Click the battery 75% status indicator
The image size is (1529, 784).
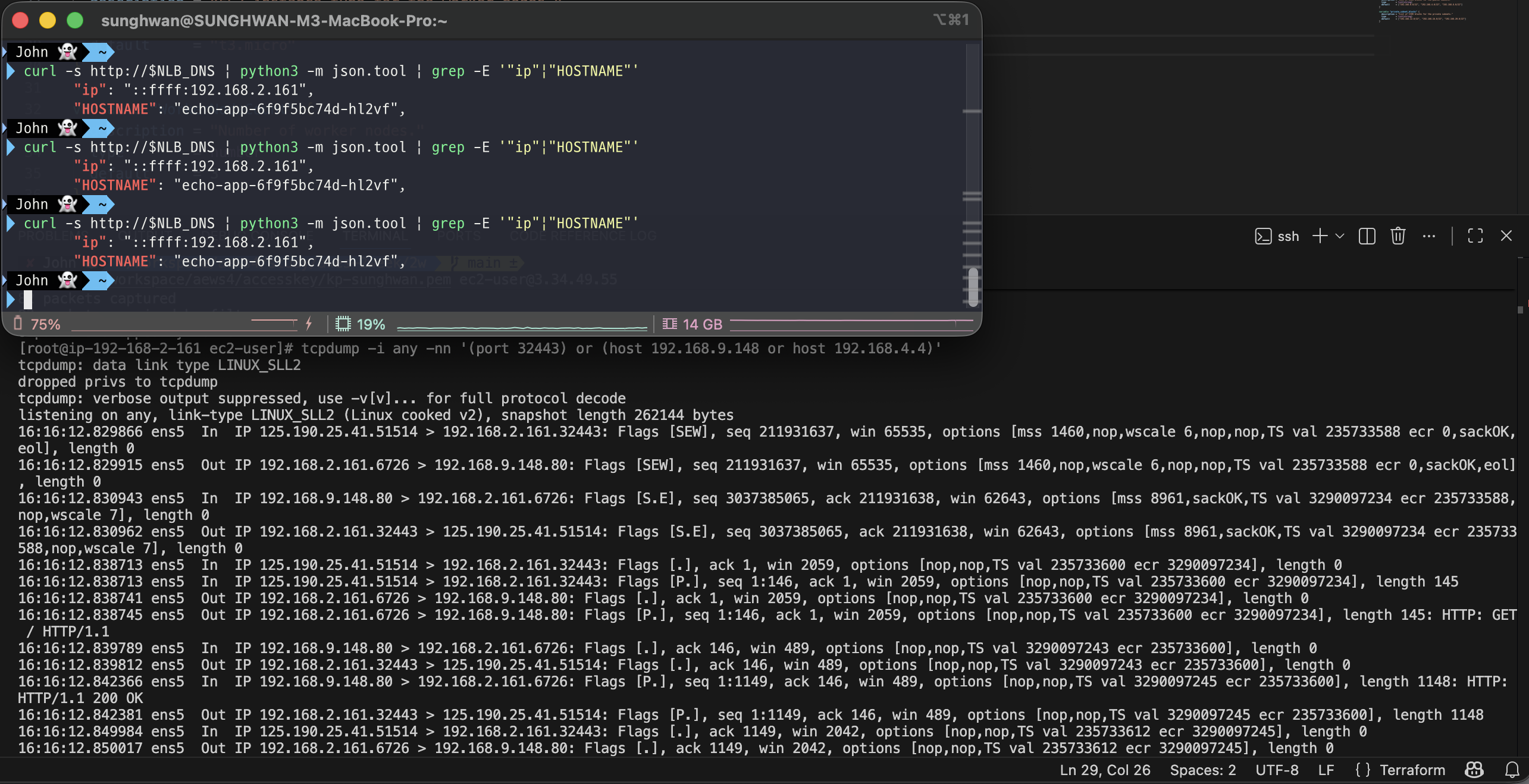37,324
